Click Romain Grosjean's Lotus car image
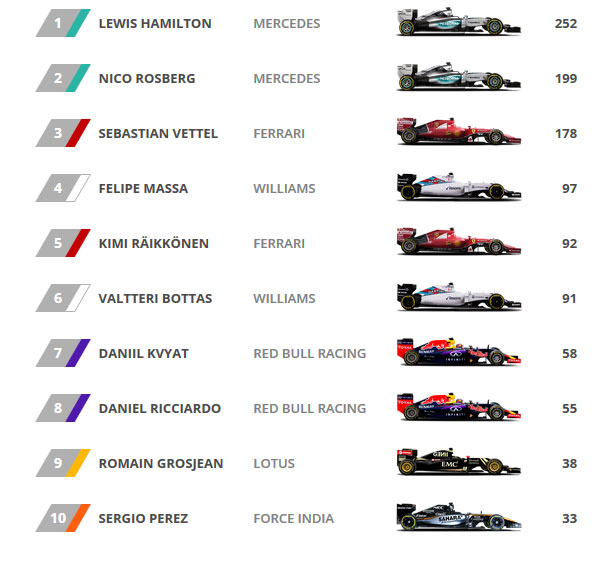 pos(459,462)
